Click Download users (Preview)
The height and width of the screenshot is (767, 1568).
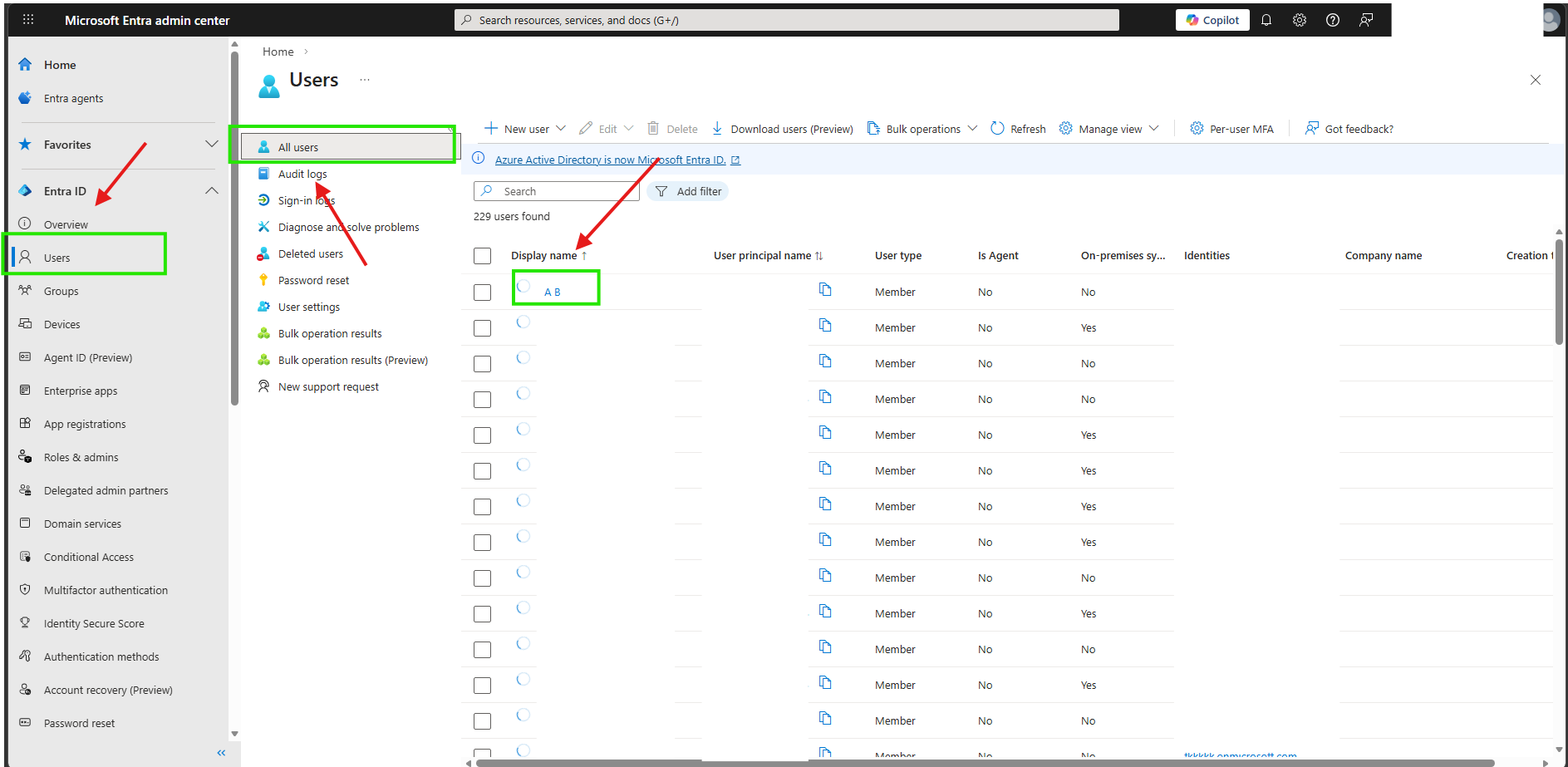pos(782,129)
